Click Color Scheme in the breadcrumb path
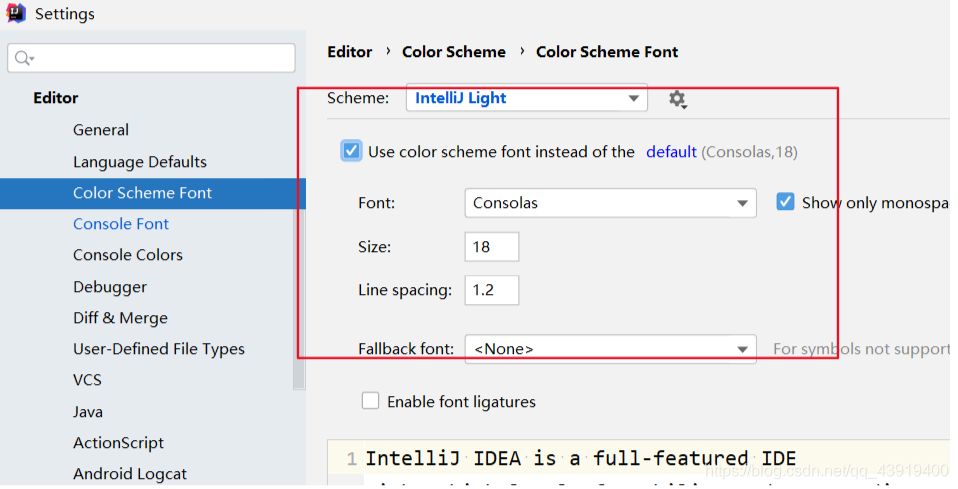The height and width of the screenshot is (489, 958). tap(454, 52)
